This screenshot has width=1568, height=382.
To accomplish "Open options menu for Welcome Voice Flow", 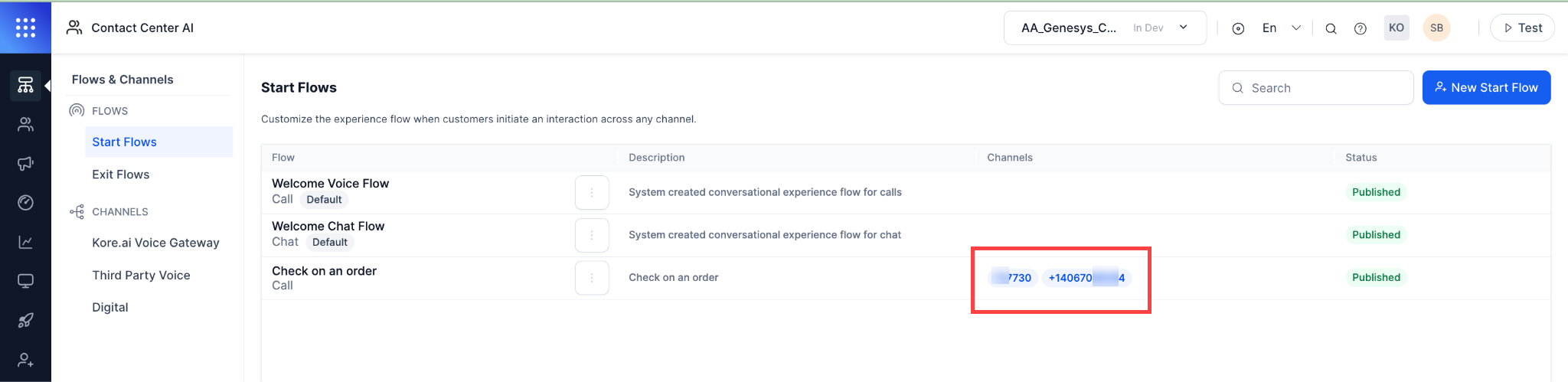I will pos(591,192).
